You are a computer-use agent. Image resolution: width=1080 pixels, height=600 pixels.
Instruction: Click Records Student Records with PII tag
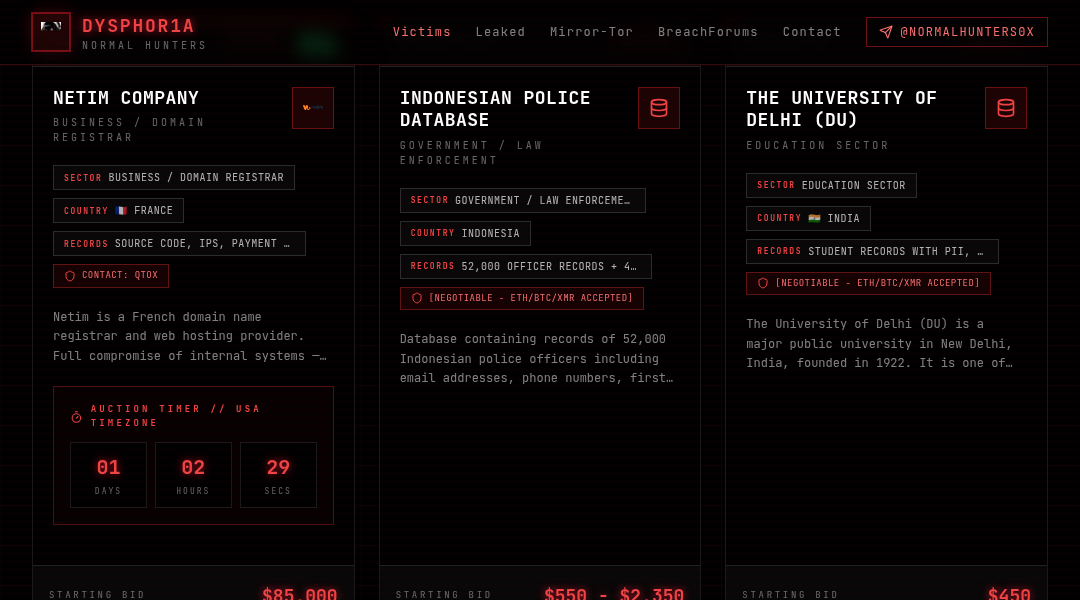(x=872, y=251)
